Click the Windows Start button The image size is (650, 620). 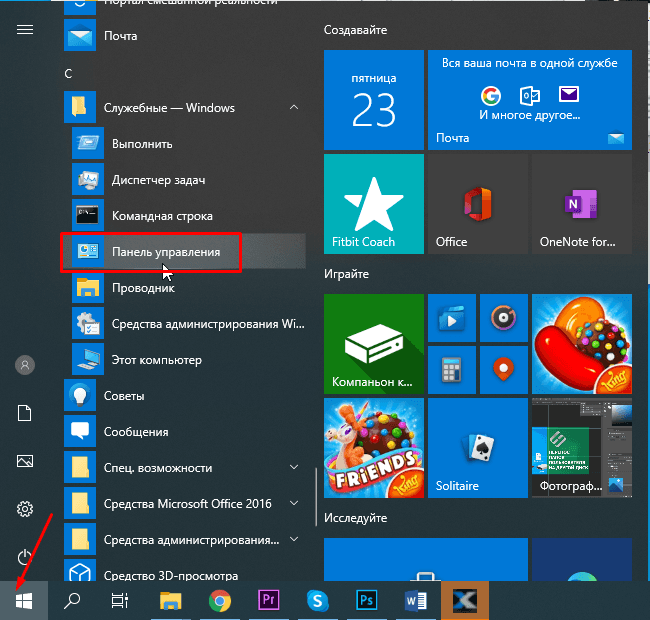[x=24, y=600]
